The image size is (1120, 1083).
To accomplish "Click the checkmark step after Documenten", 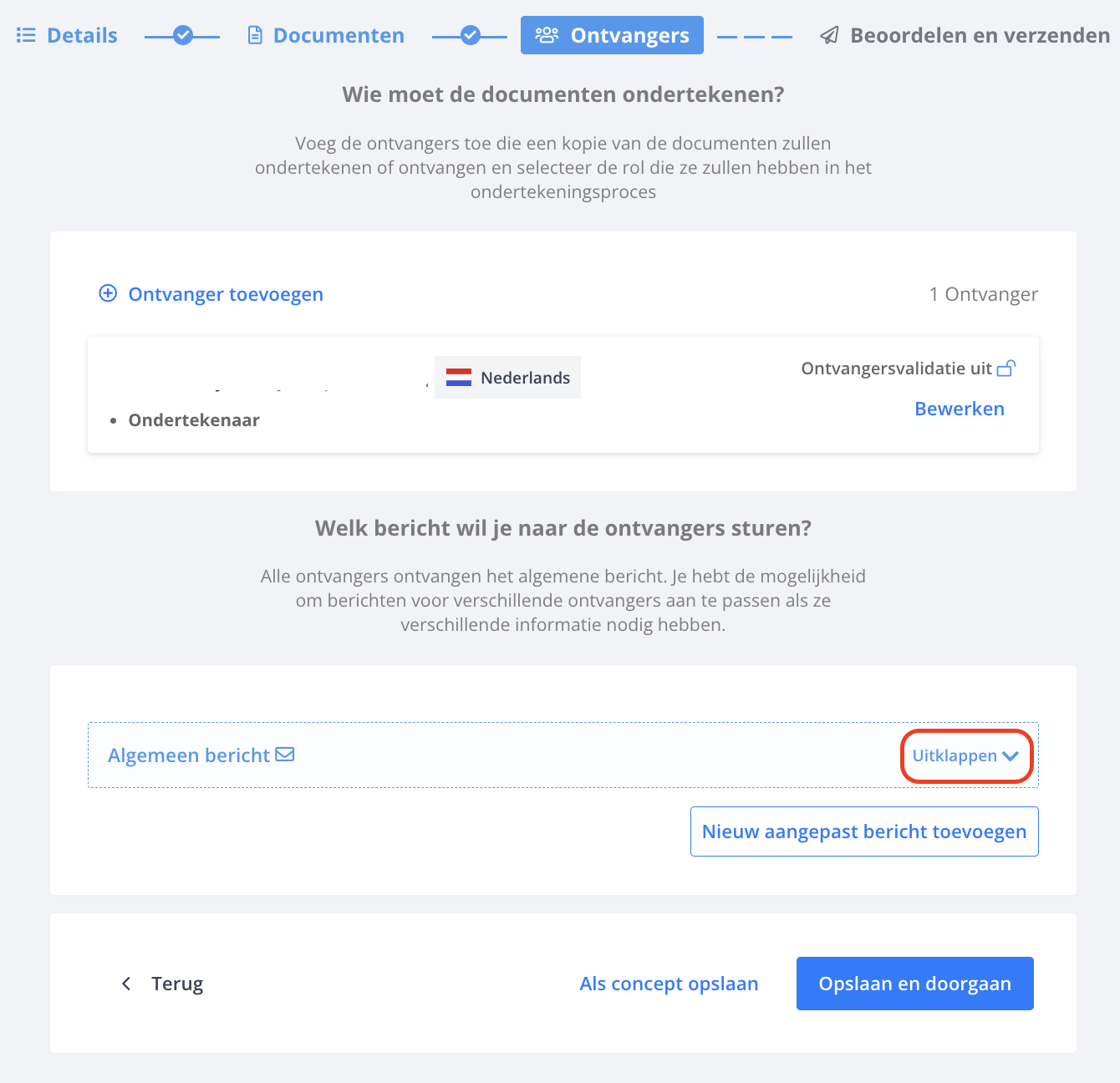I will pyautogui.click(x=470, y=35).
